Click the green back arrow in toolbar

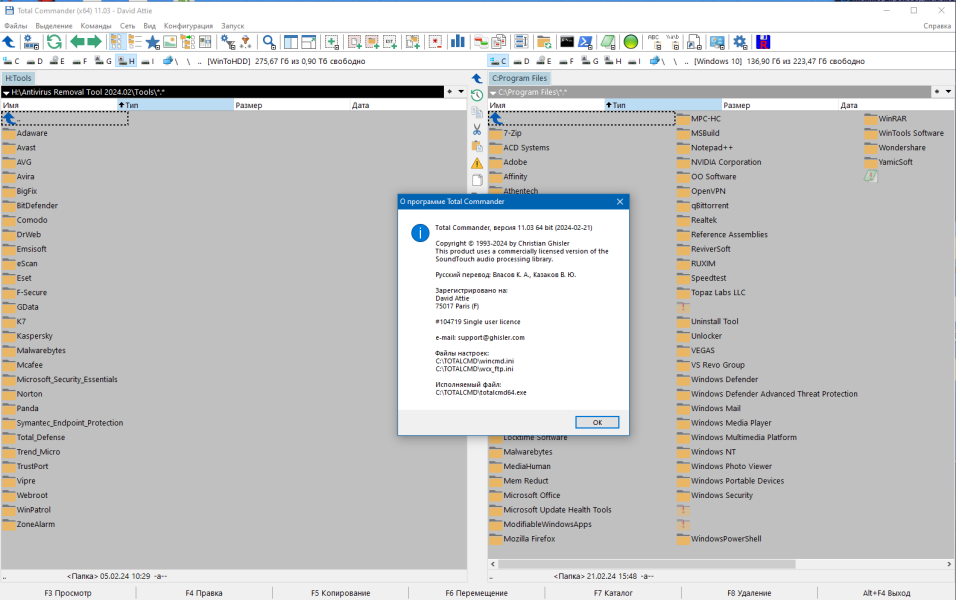click(x=77, y=41)
